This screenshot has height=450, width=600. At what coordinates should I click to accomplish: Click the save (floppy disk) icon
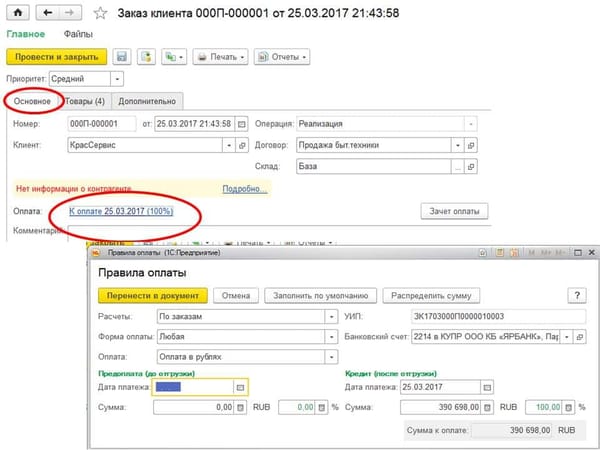click(122, 57)
